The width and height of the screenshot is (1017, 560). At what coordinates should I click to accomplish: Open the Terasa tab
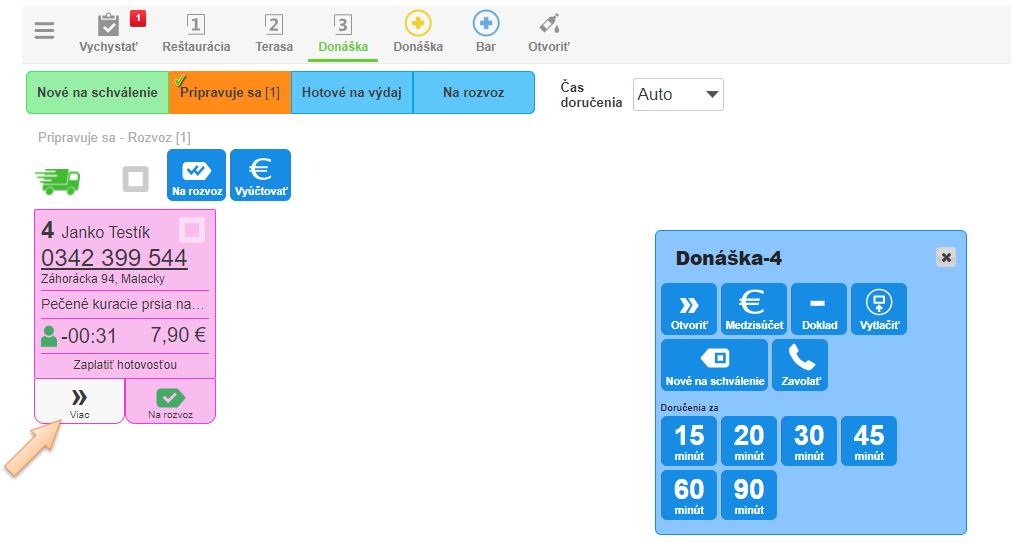pyautogui.click(x=273, y=31)
